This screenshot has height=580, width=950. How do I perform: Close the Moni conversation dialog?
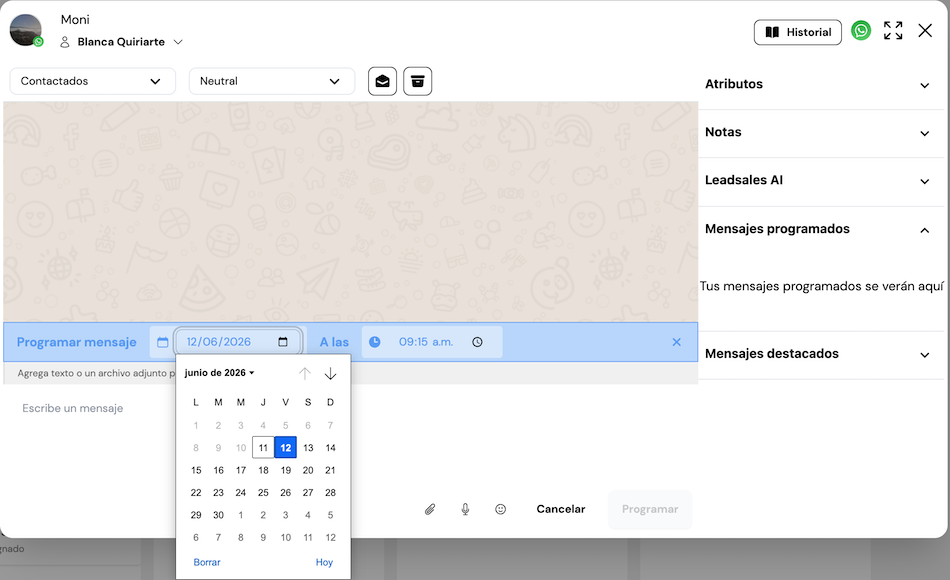[x=925, y=30]
